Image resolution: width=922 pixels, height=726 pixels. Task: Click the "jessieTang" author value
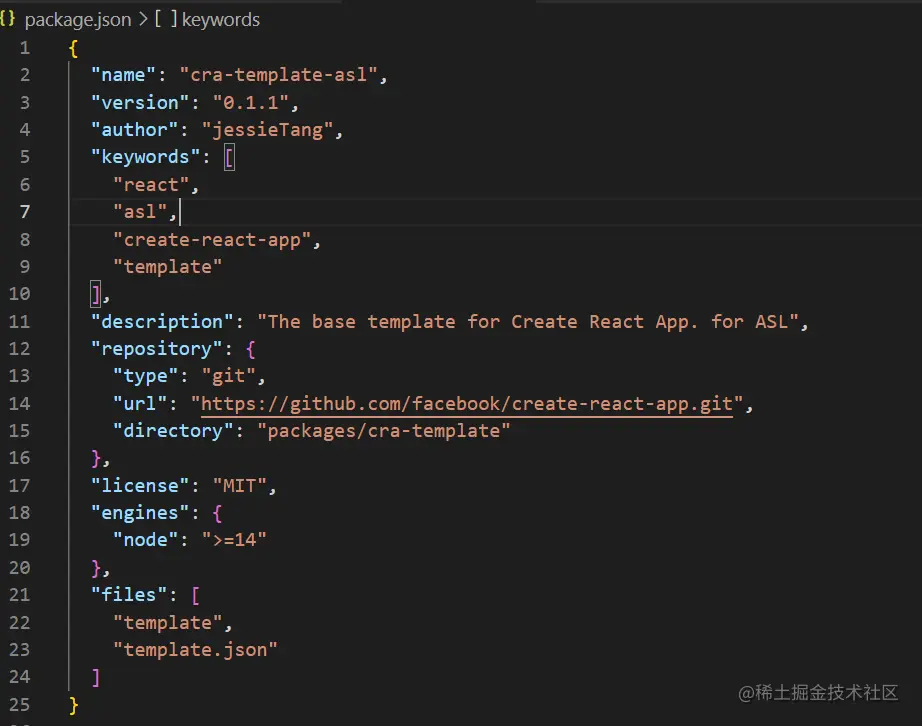[268, 130]
